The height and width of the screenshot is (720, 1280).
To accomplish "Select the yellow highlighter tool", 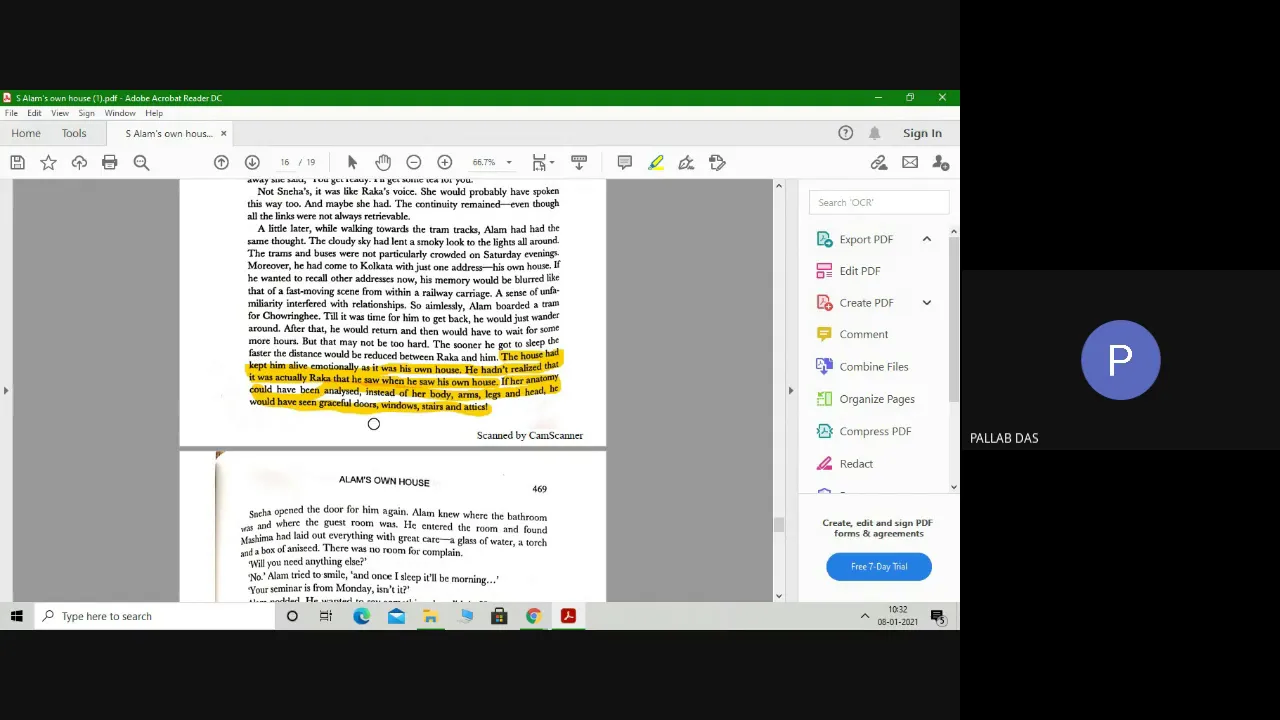I will coord(656,162).
